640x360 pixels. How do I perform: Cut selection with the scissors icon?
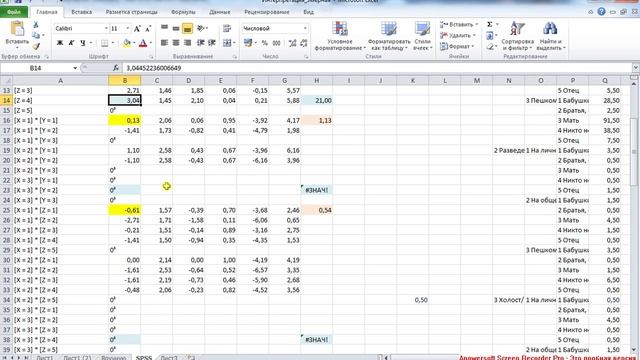36,25
